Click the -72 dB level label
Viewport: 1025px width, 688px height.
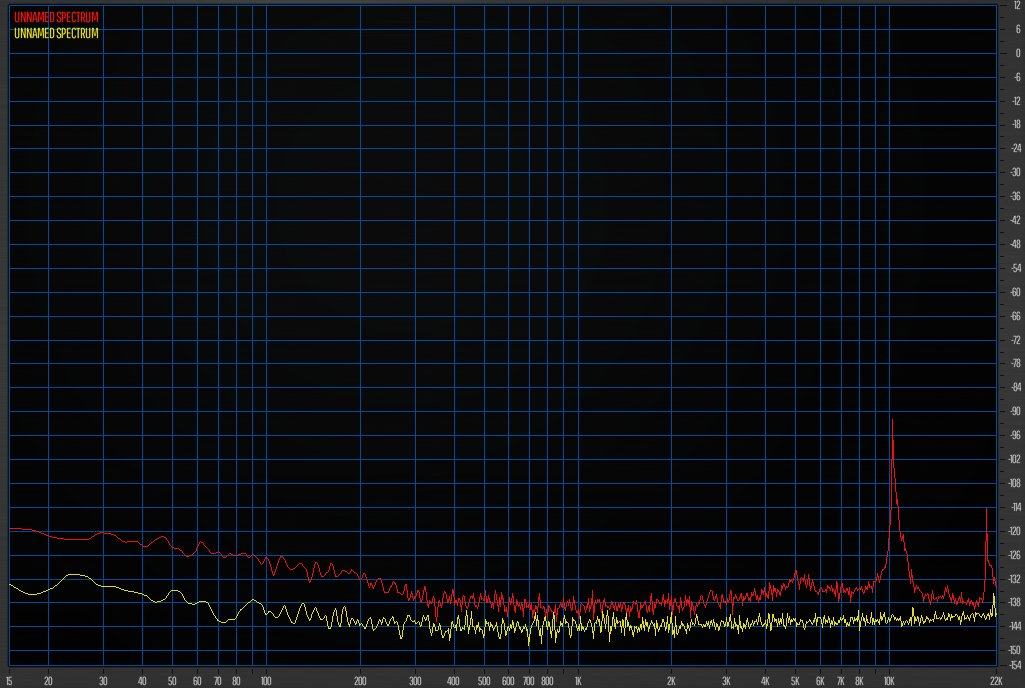[1016, 339]
